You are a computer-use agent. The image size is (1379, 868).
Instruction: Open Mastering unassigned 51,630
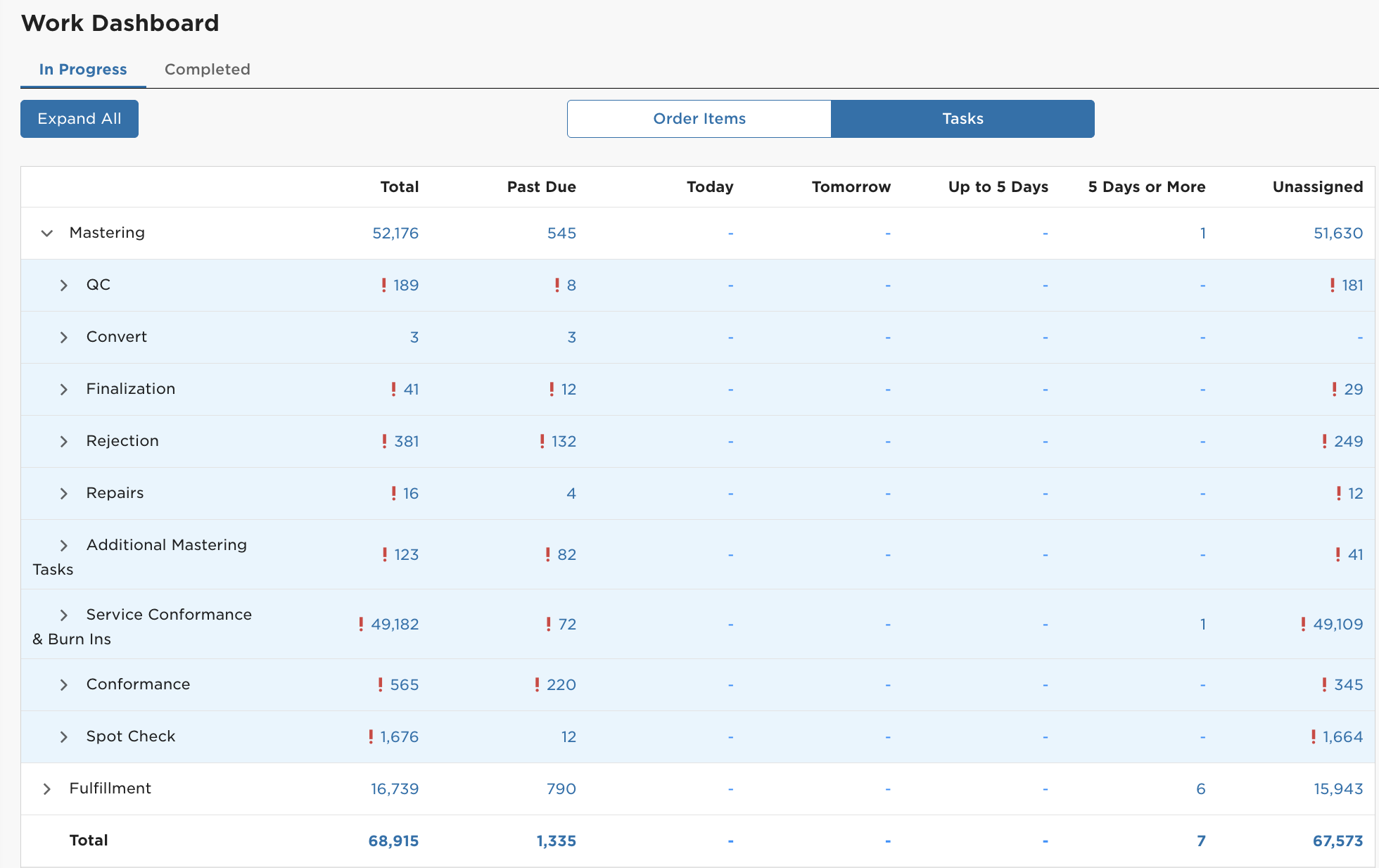coord(1338,233)
